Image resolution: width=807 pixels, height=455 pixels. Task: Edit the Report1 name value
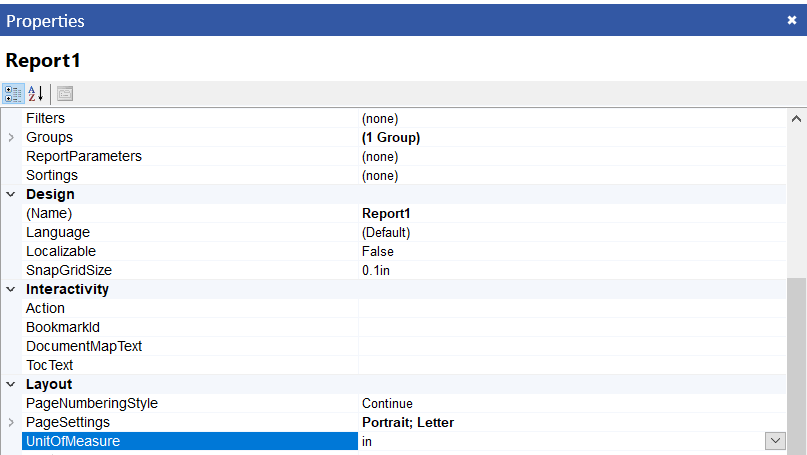click(x=386, y=214)
